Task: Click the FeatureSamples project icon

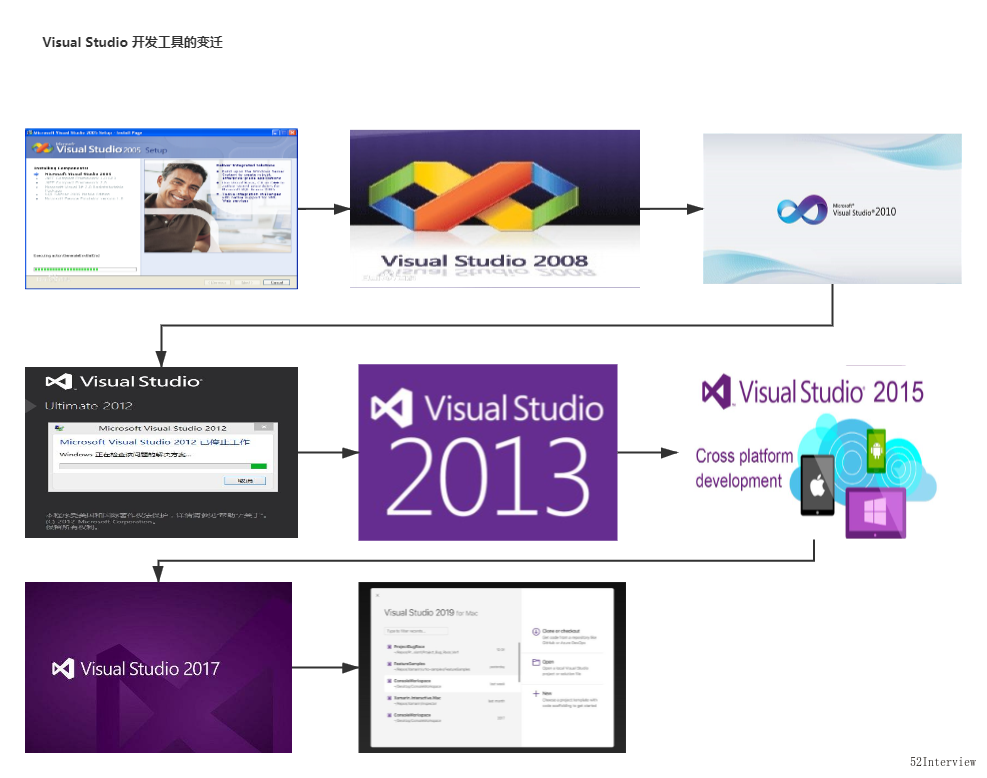Action: coord(390,664)
